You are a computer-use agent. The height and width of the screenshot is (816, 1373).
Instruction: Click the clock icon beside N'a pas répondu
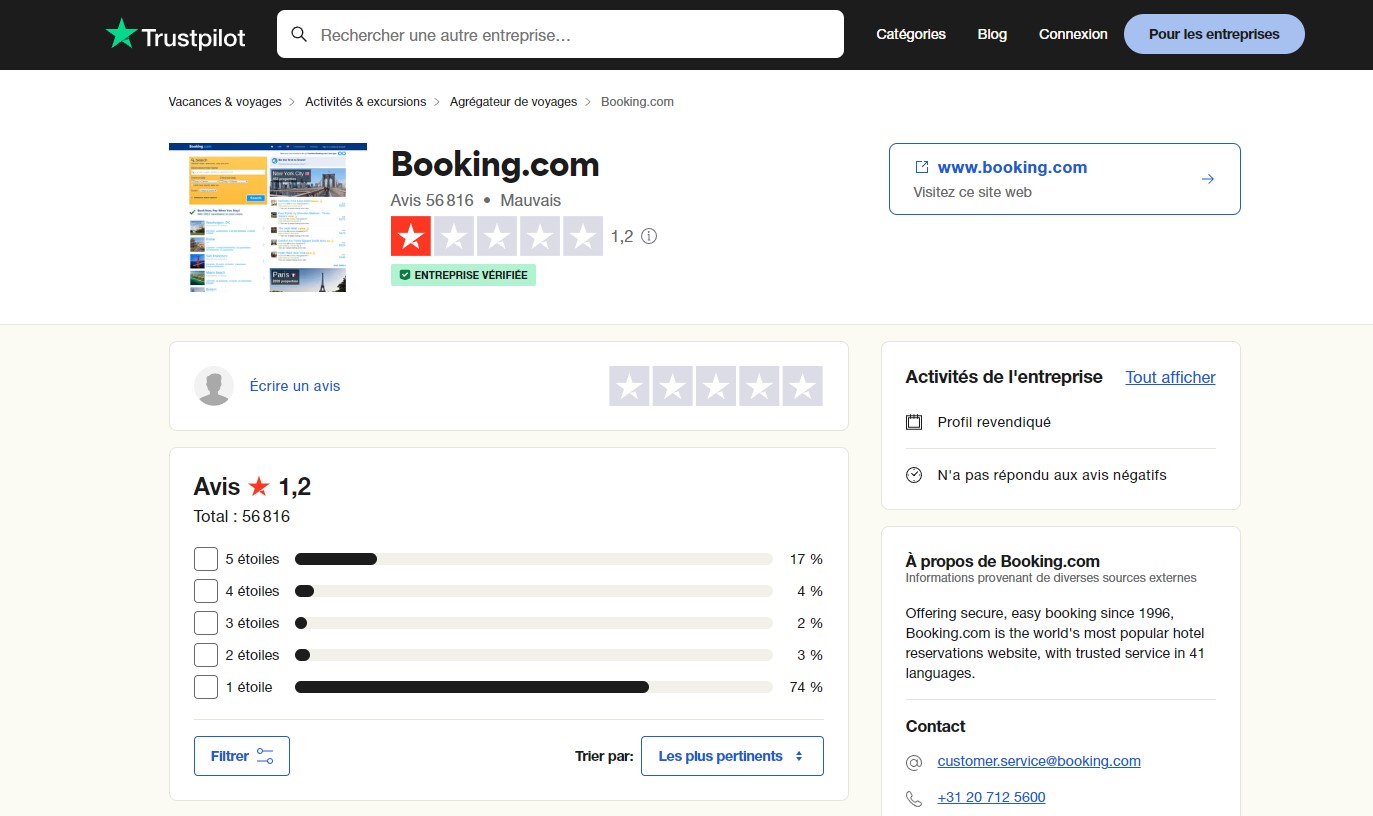pos(914,475)
